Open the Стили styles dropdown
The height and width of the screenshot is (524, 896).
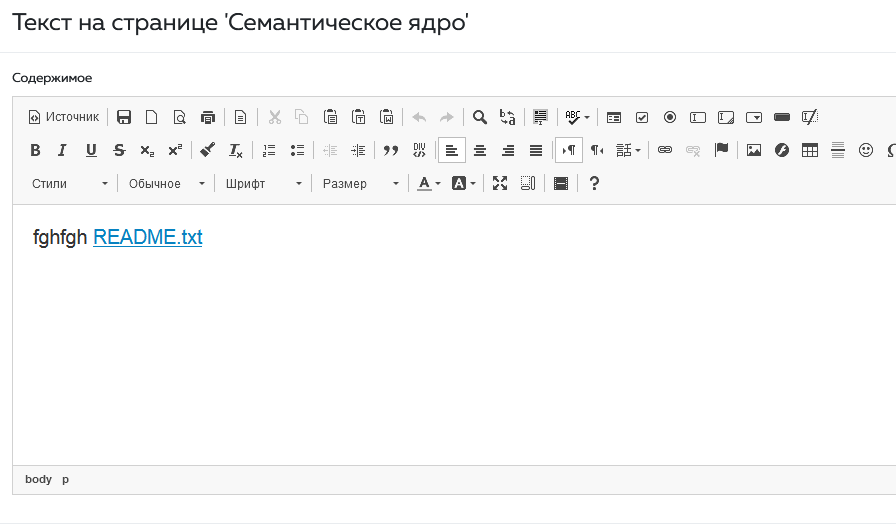pyautogui.click(x=69, y=183)
